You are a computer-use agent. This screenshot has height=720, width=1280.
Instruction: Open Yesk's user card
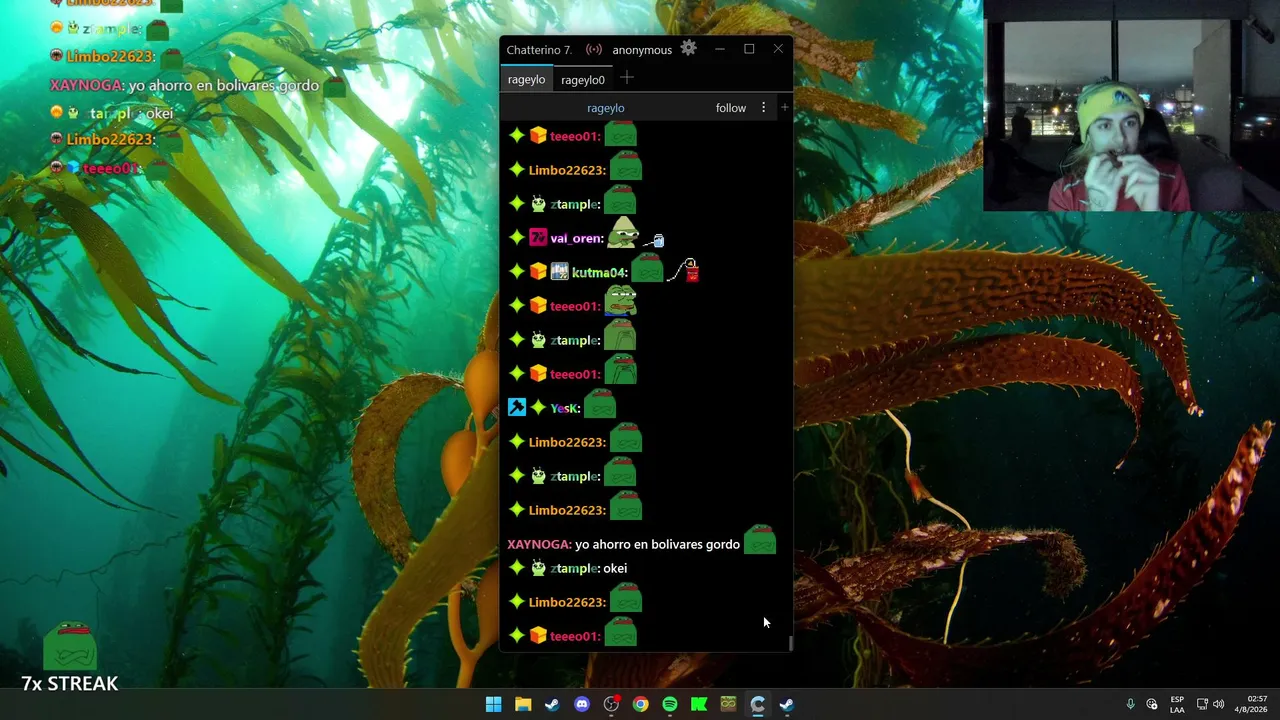pos(564,408)
